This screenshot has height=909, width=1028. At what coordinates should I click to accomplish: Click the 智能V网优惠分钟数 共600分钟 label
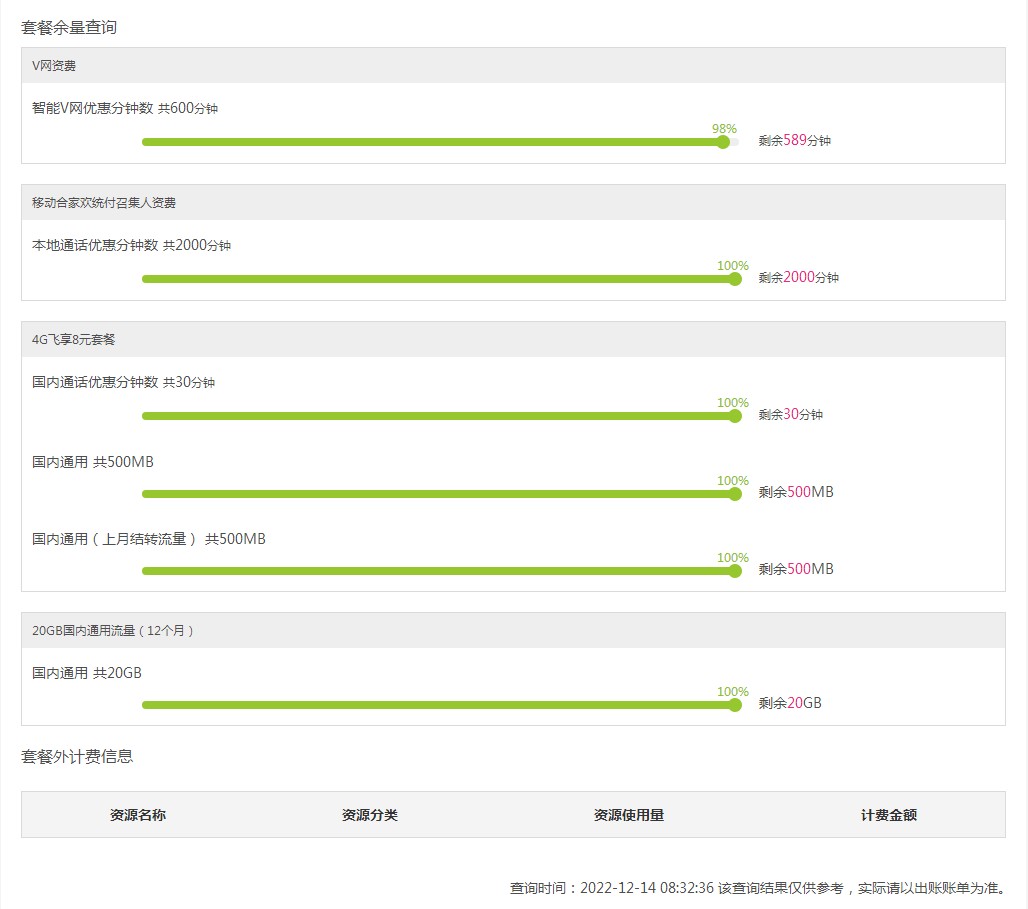pyautogui.click(x=125, y=109)
